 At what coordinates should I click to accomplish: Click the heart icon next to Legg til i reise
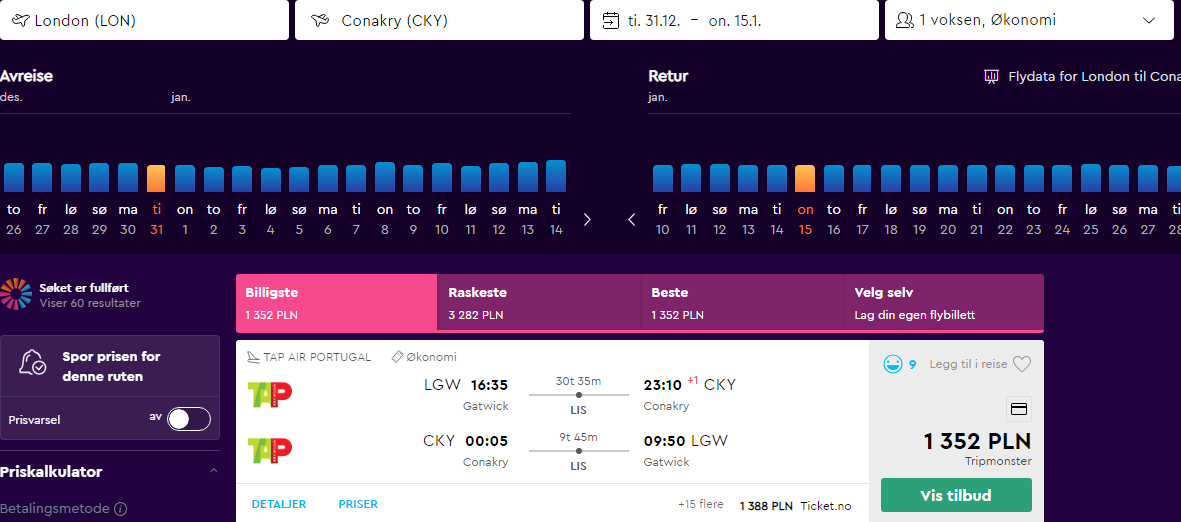1021,364
